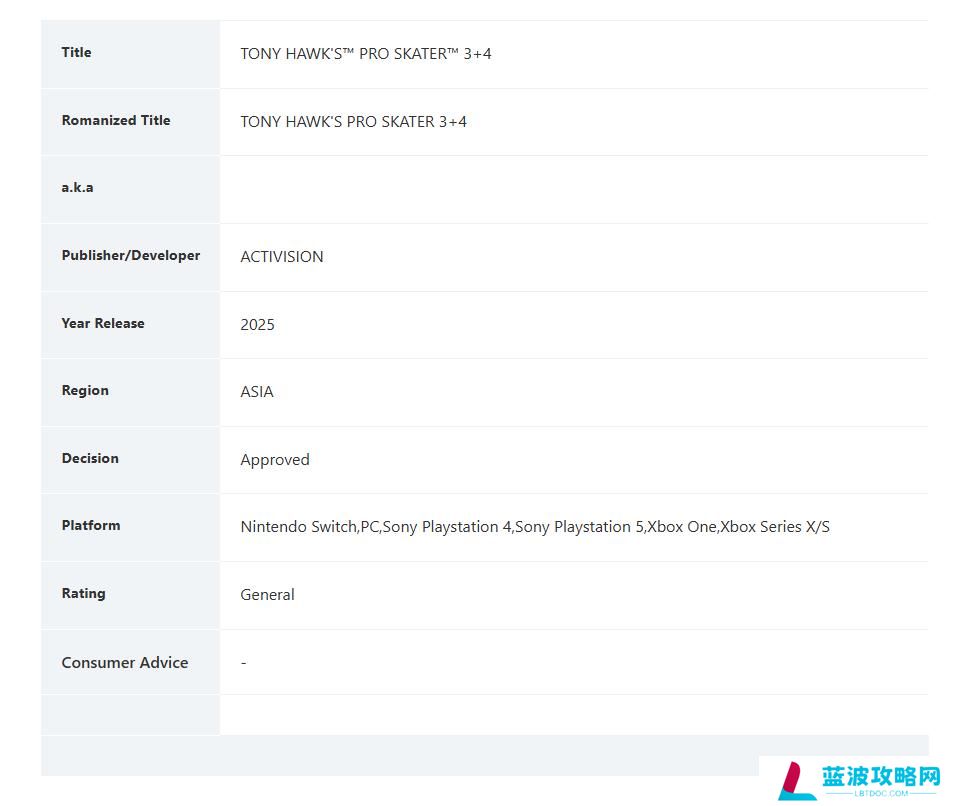959x806 pixels.
Task: Select the General rating value
Action: 267,595
